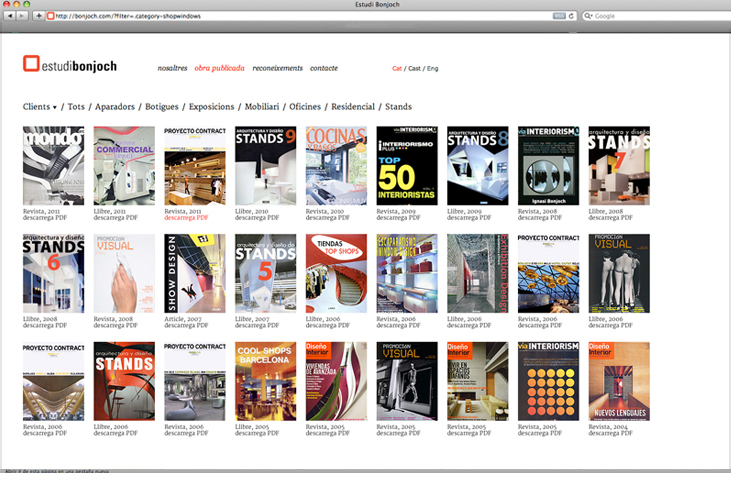Select the Oficines filter
The height and width of the screenshot is (489, 731).
pos(305,107)
